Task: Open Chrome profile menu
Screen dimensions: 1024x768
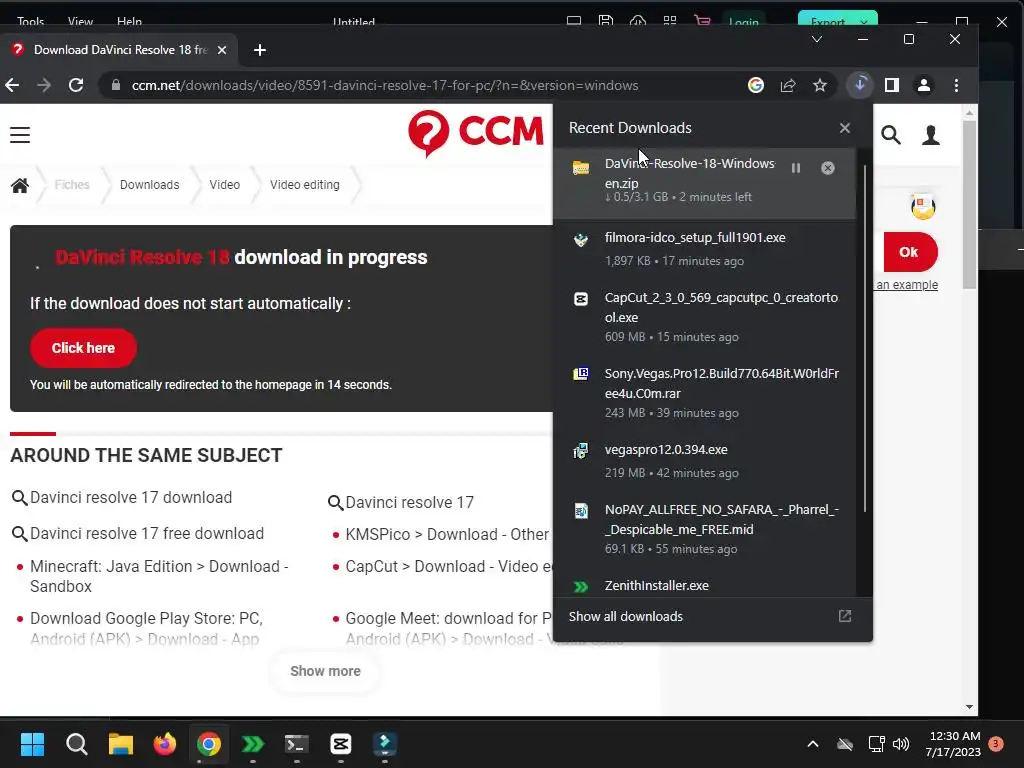Action: click(923, 85)
